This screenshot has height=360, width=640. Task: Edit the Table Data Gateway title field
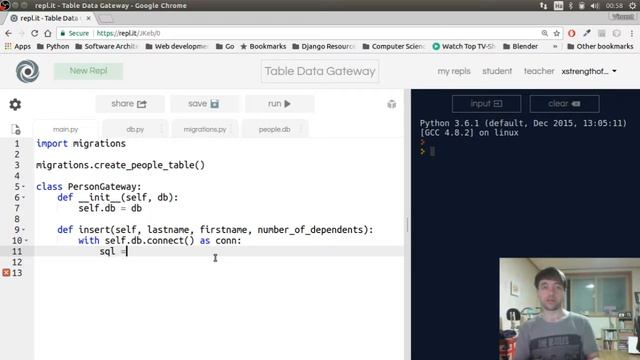320,71
